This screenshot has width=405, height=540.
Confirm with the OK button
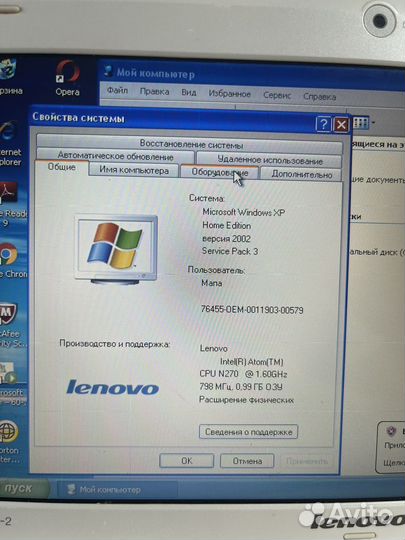click(187, 461)
